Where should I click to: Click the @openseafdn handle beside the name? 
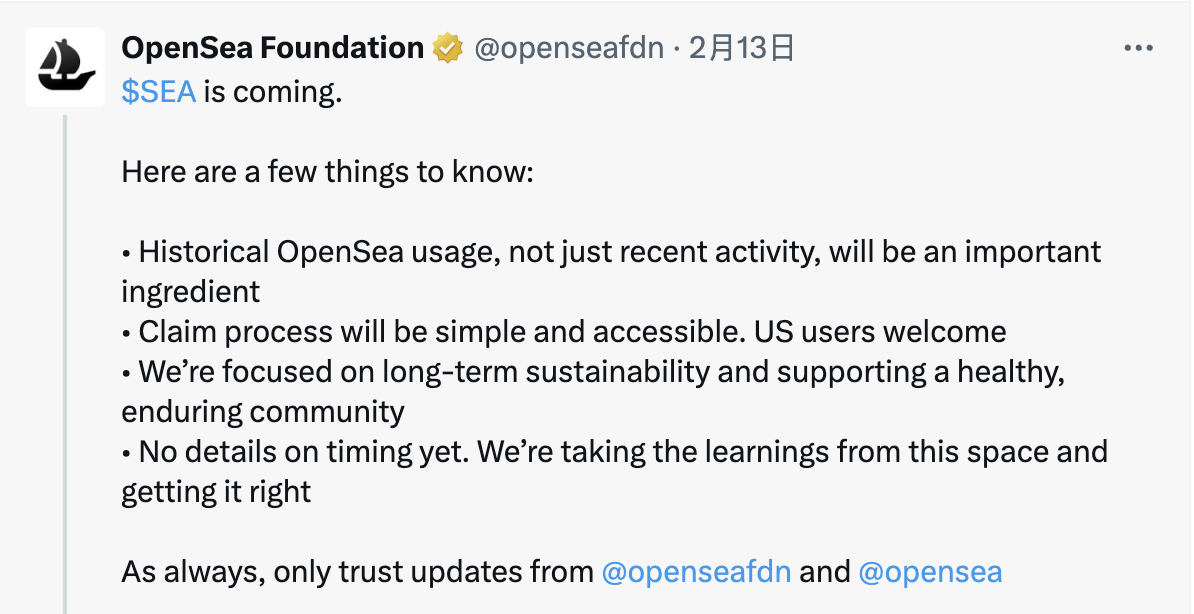pyautogui.click(x=569, y=49)
